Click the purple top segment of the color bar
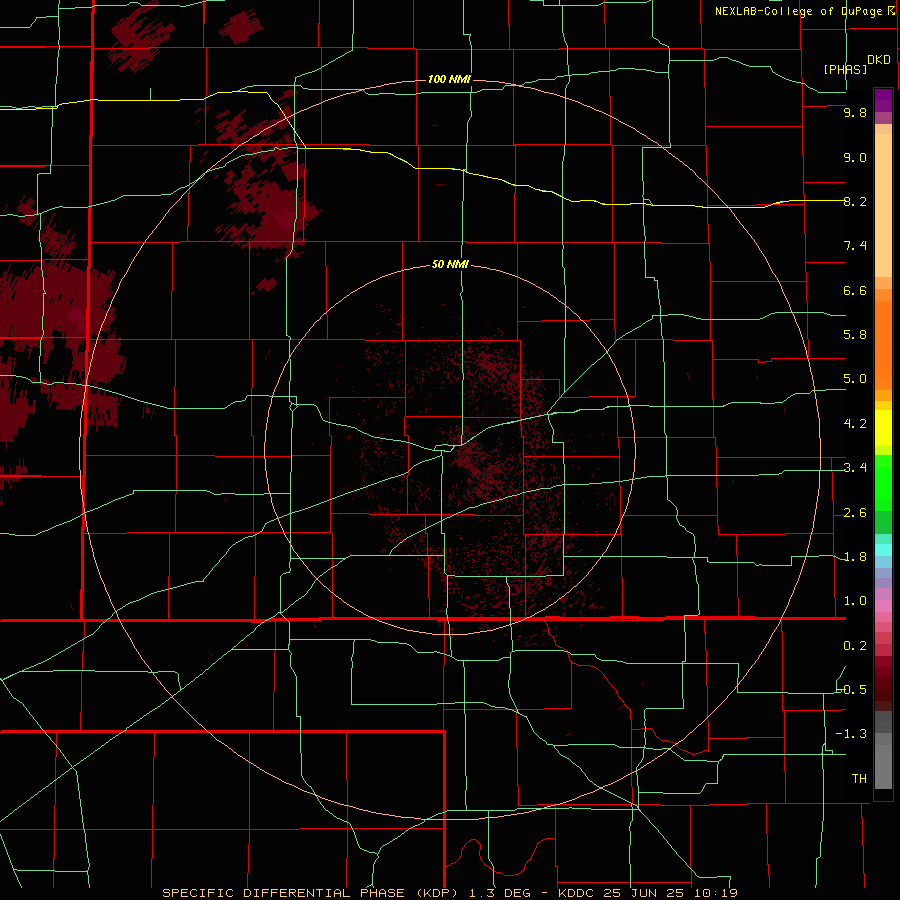Screen dimensions: 900x900 point(883,100)
